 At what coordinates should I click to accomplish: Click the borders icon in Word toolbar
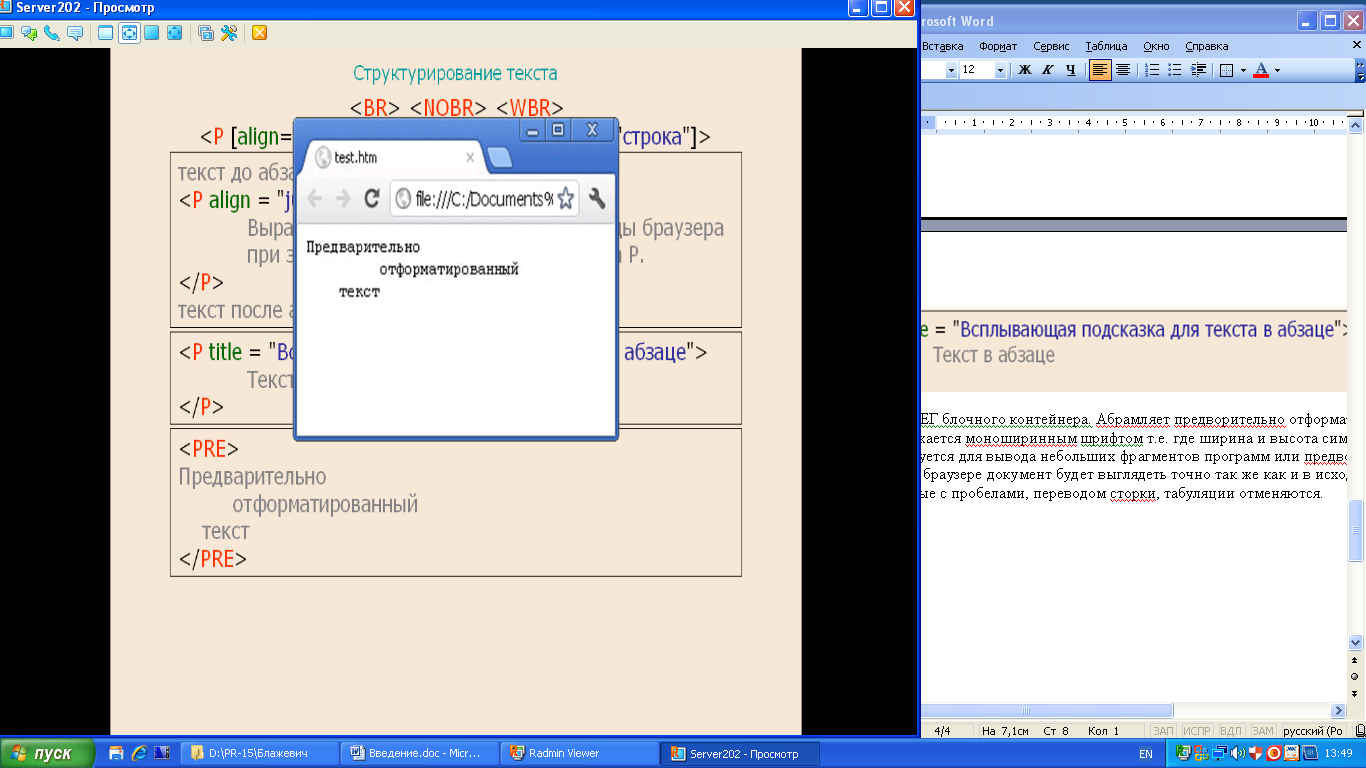point(1226,70)
